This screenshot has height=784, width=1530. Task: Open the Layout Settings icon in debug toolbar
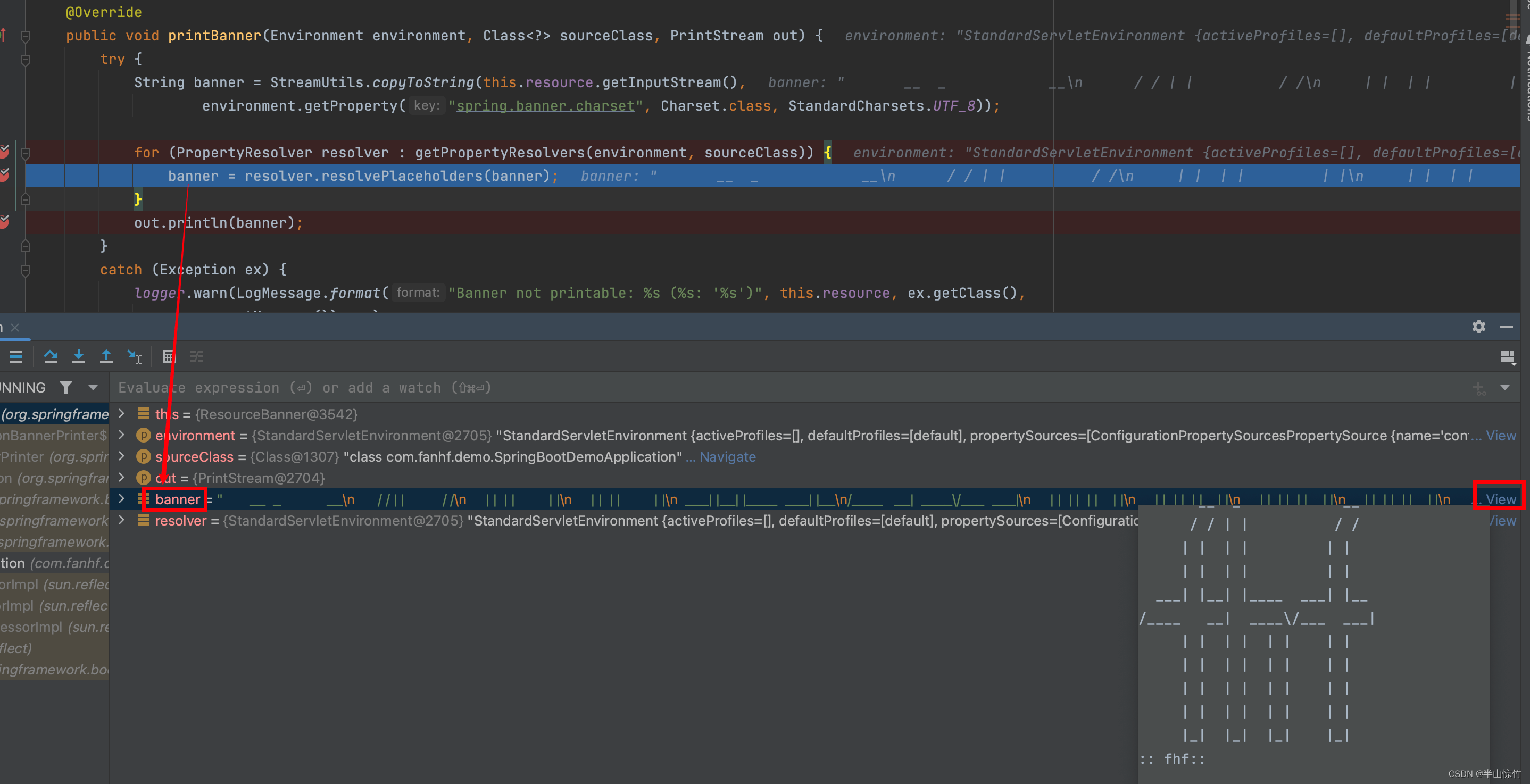click(1508, 357)
